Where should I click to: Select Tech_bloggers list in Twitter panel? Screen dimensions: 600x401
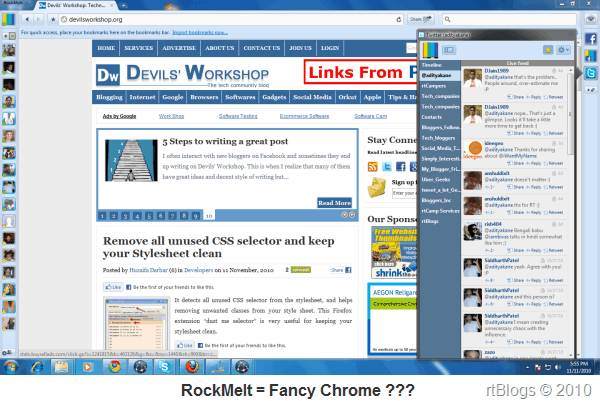point(440,138)
